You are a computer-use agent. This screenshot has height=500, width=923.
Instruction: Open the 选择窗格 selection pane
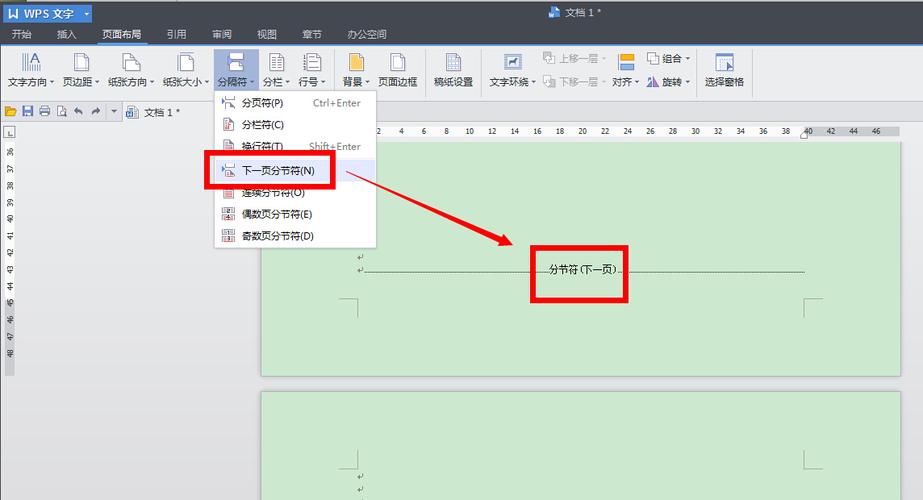click(x=724, y=69)
